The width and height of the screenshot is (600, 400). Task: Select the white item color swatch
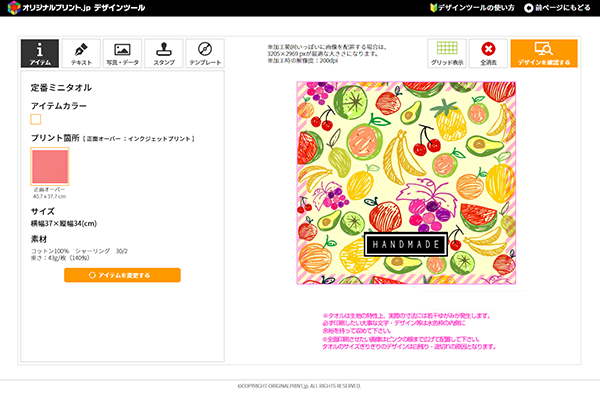(x=36, y=119)
